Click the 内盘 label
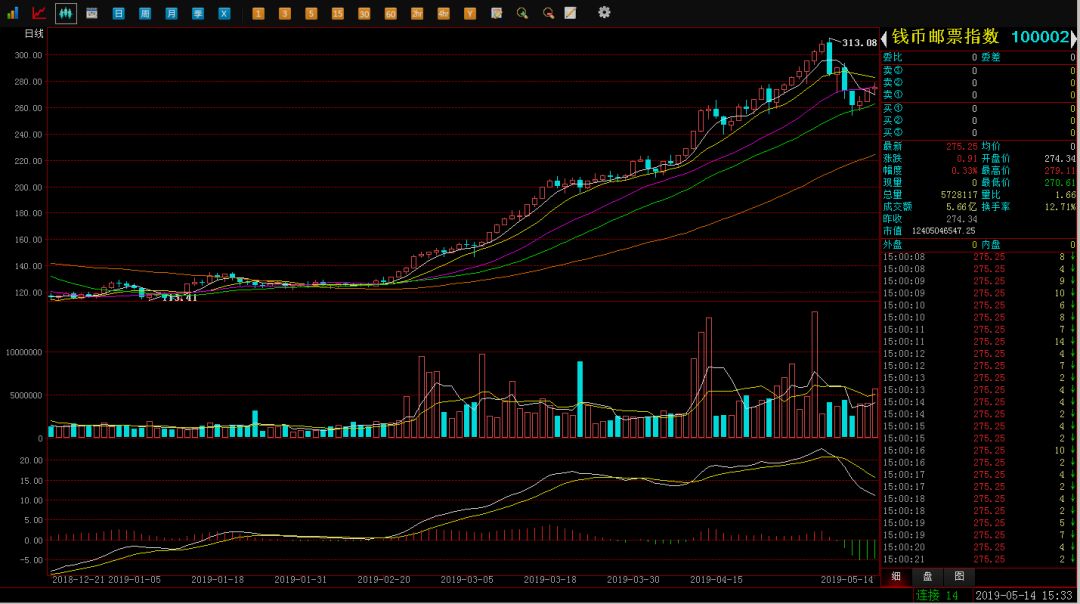Viewport: 1080px width, 604px height. pyautogui.click(x=990, y=244)
